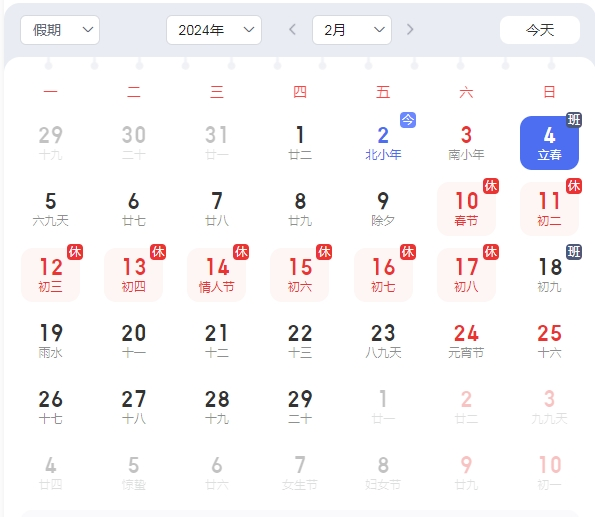This screenshot has width=595, height=517.
Task: Select February 14 情人节
Action: [x=217, y=275]
